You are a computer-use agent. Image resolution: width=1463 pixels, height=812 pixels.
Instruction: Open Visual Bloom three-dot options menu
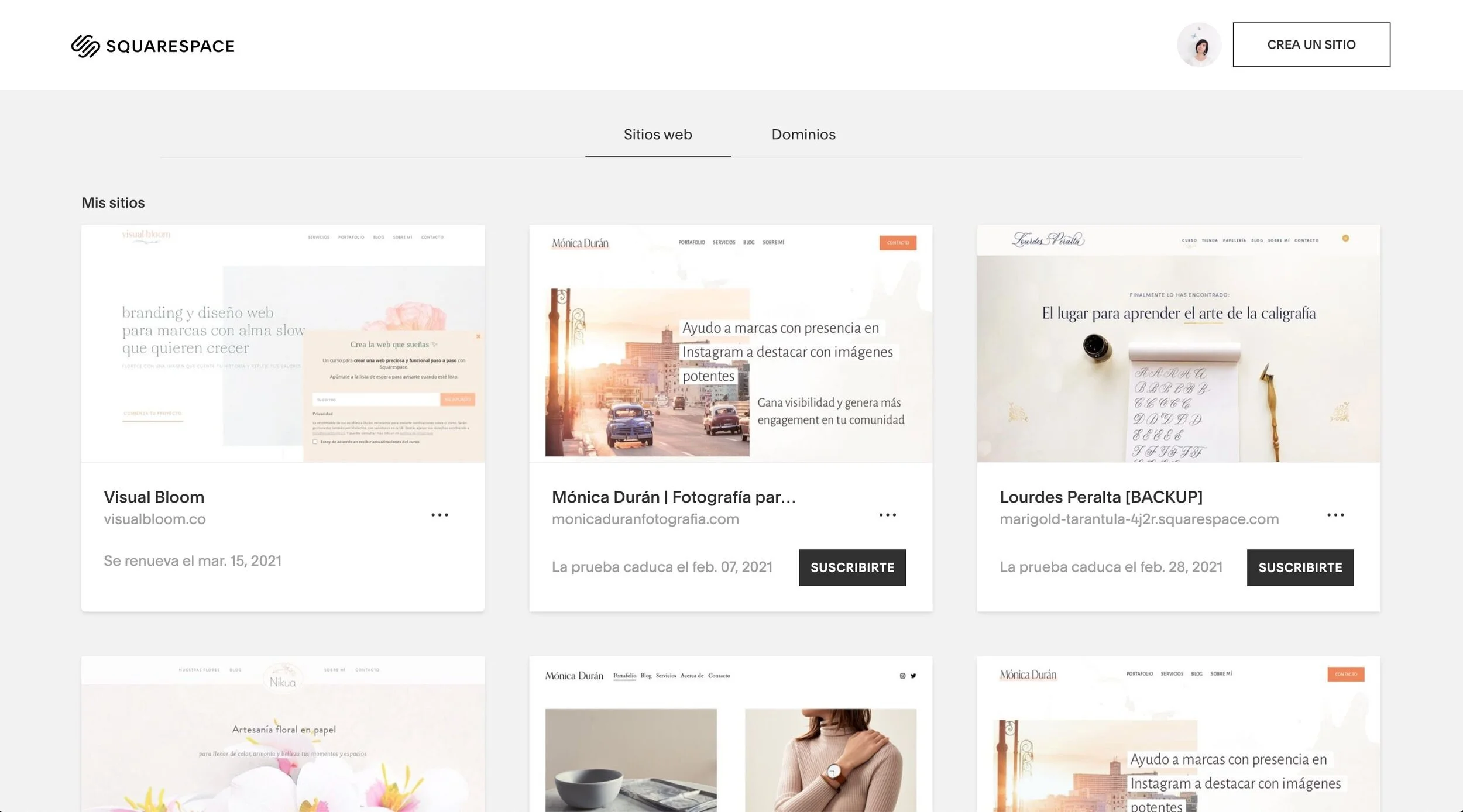click(x=439, y=515)
